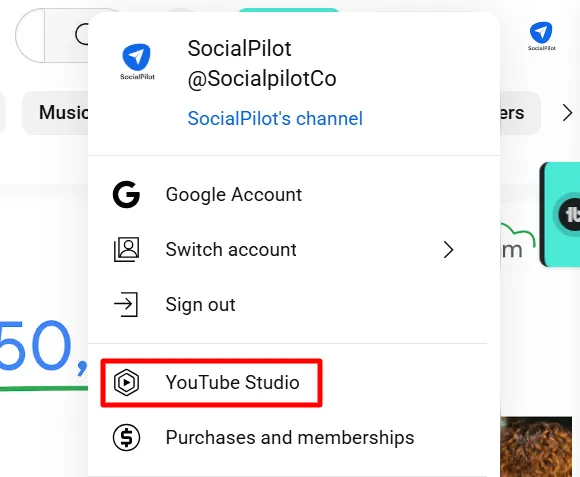Click the category chip ending in 'ers'
Image resolution: width=580 pixels, height=477 pixels.
pos(520,113)
